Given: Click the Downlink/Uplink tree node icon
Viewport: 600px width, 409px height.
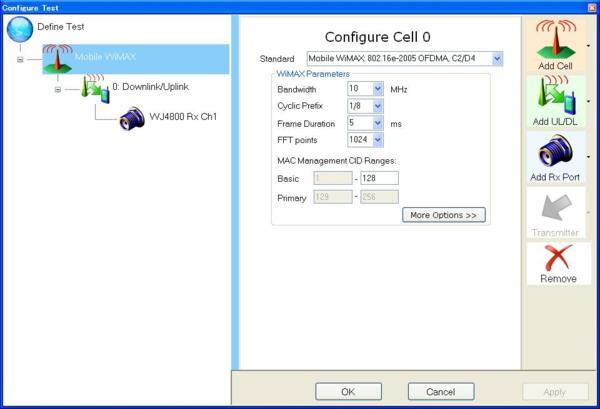Looking at the screenshot, I should click(x=95, y=89).
